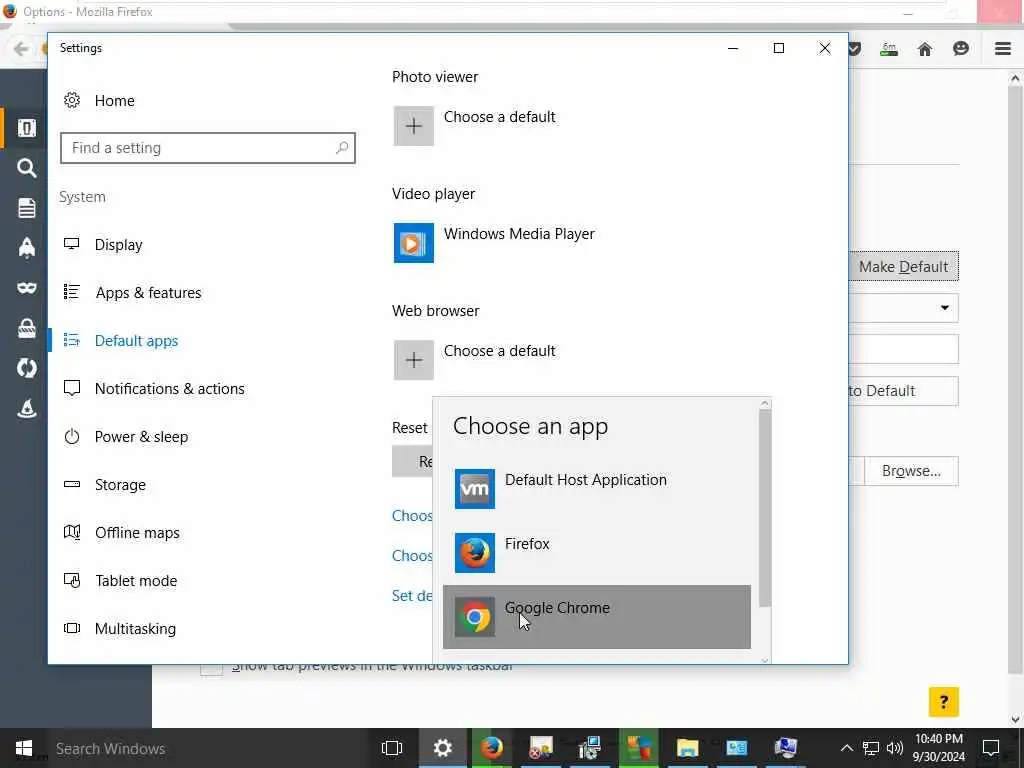Click the Choose an app list scrollbar
1024x768 pixels.
pyautogui.click(x=765, y=507)
